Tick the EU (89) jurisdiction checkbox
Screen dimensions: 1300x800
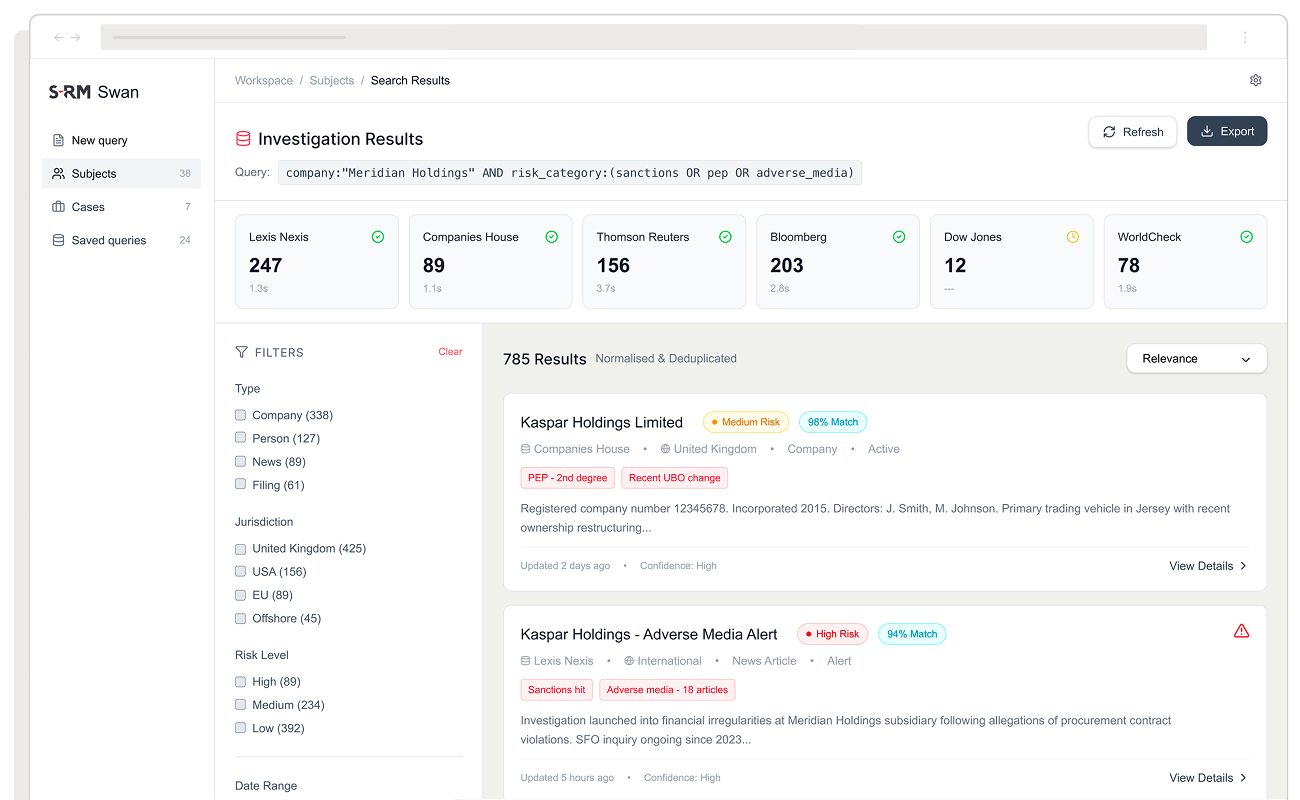[240, 595]
